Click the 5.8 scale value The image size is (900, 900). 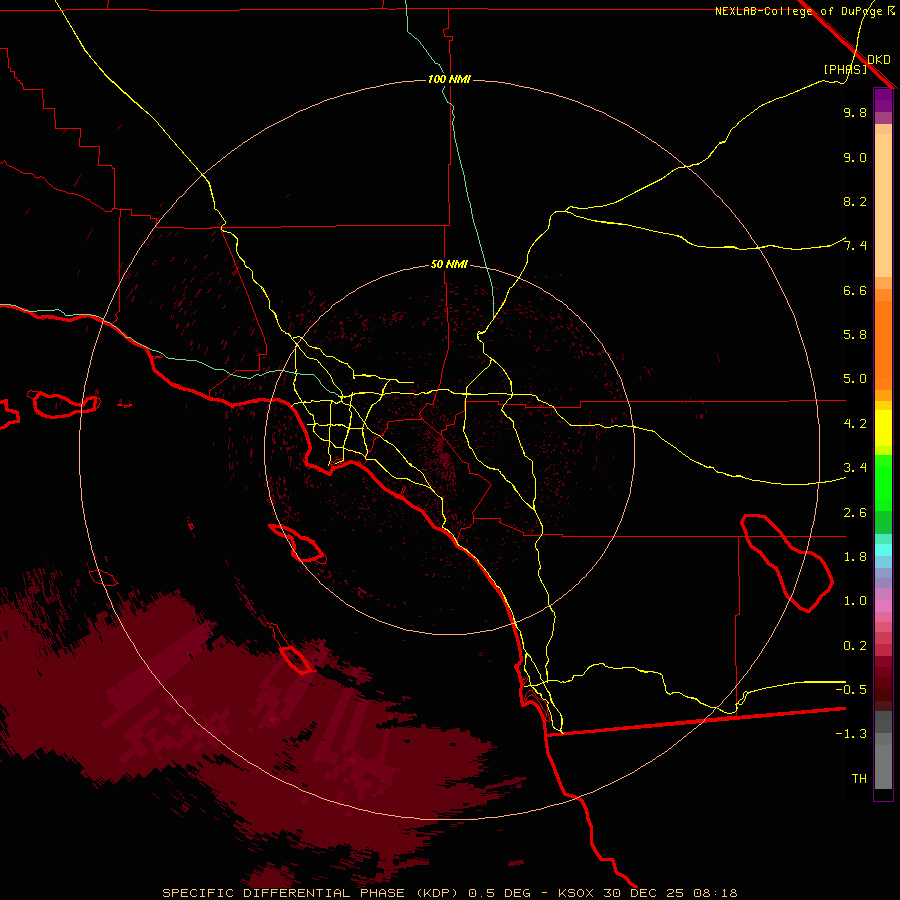pyautogui.click(x=855, y=335)
